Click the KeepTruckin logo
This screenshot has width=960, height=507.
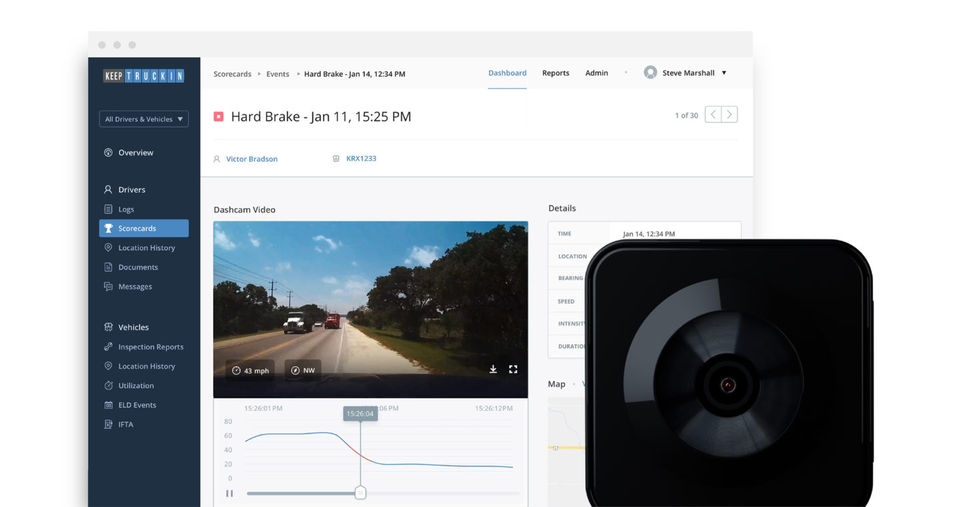[144, 76]
